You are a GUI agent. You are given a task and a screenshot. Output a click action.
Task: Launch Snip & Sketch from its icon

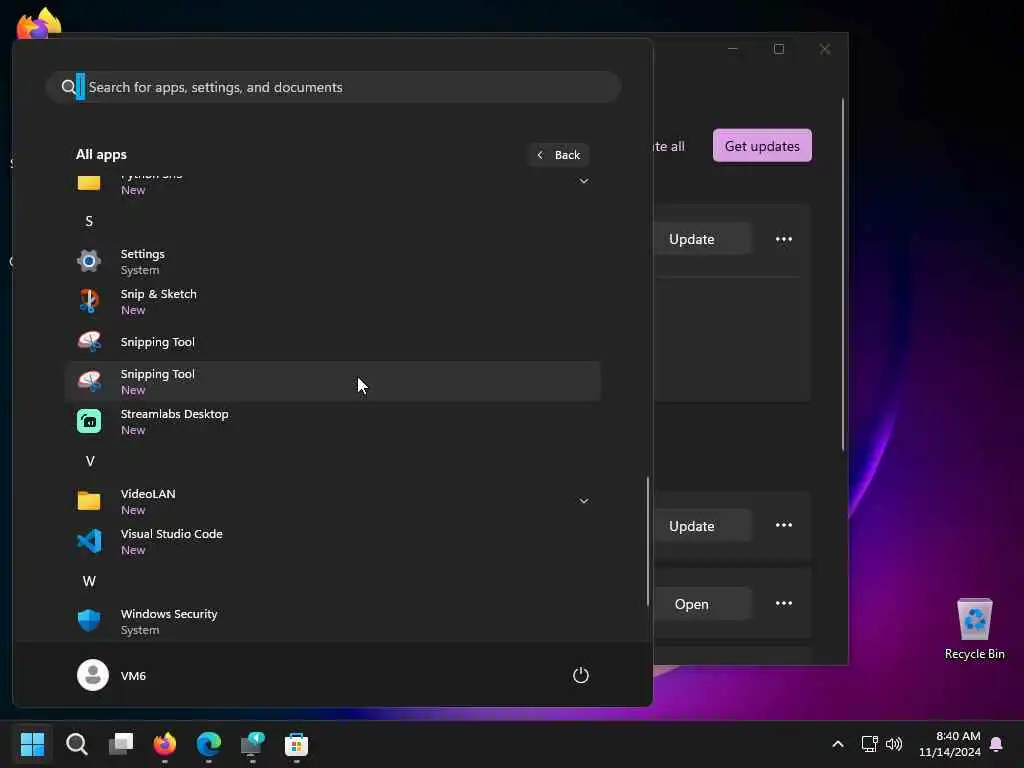click(x=89, y=301)
